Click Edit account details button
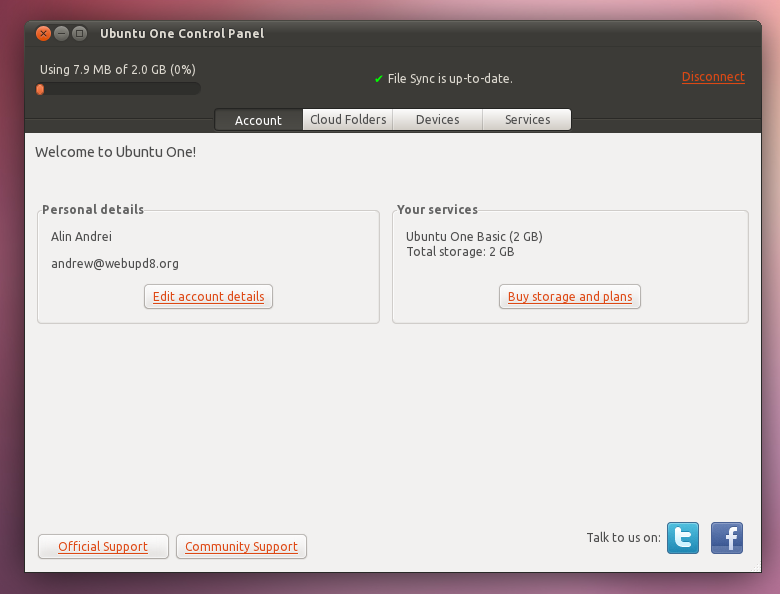The width and height of the screenshot is (780, 594). pyautogui.click(x=208, y=297)
